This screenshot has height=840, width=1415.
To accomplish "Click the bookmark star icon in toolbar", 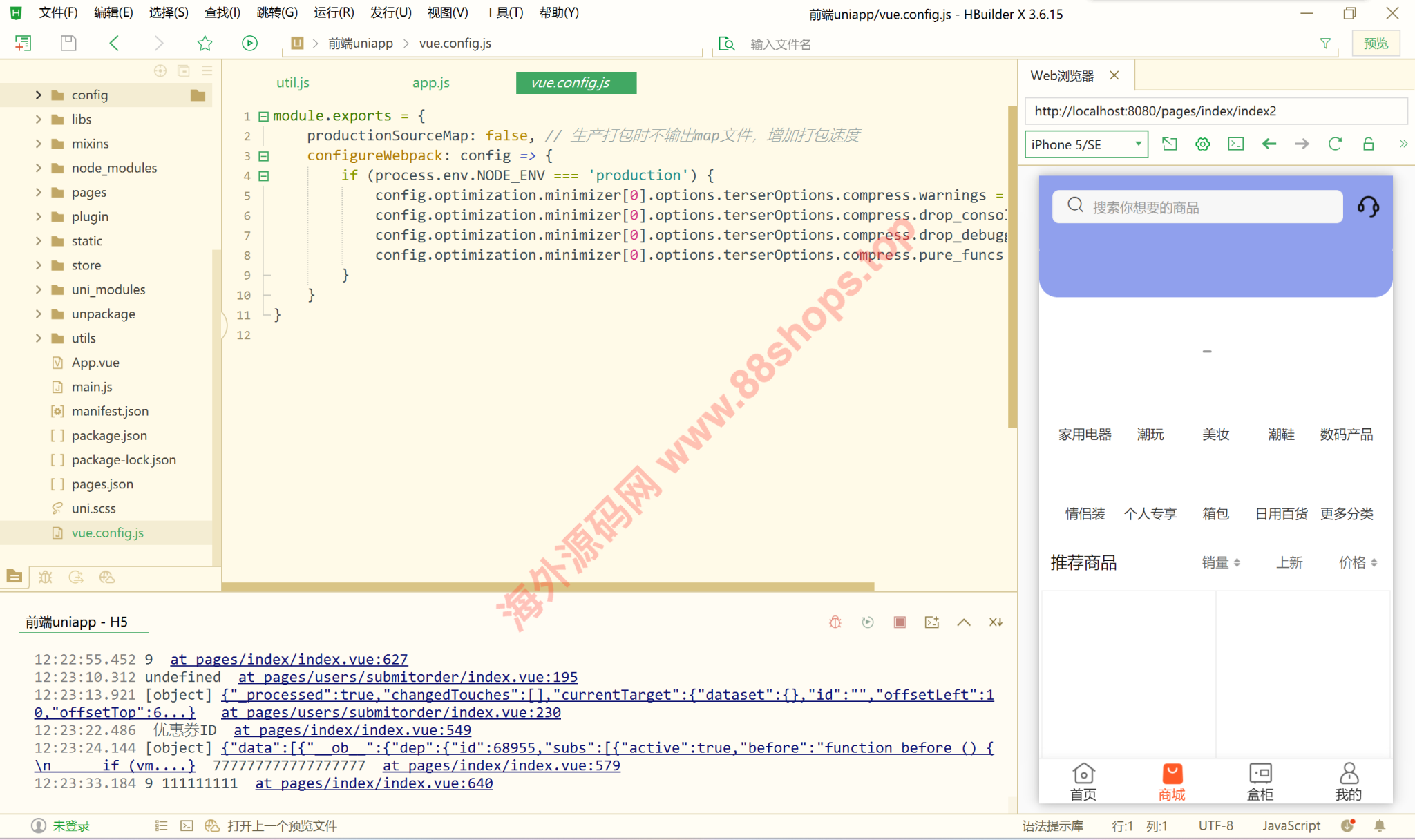I will point(205,44).
